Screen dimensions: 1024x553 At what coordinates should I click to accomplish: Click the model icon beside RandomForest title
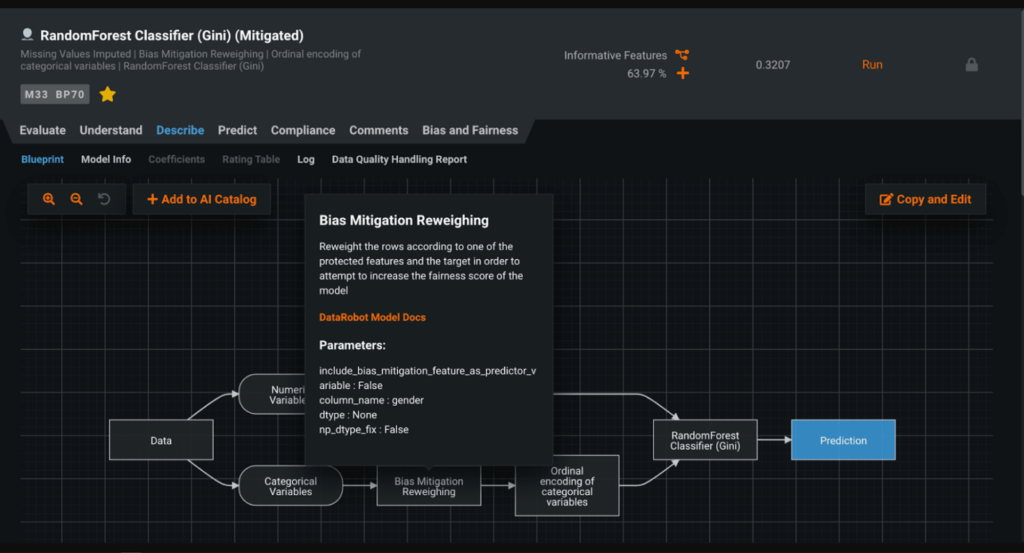click(27, 35)
